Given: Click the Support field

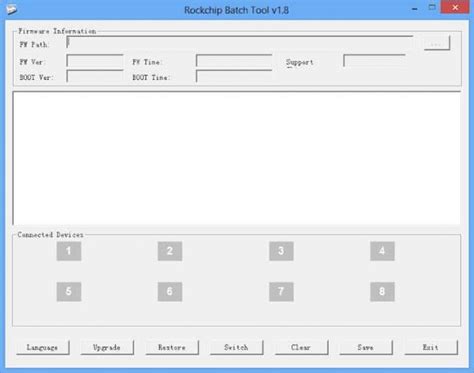Looking at the screenshot, I should click(374, 61).
